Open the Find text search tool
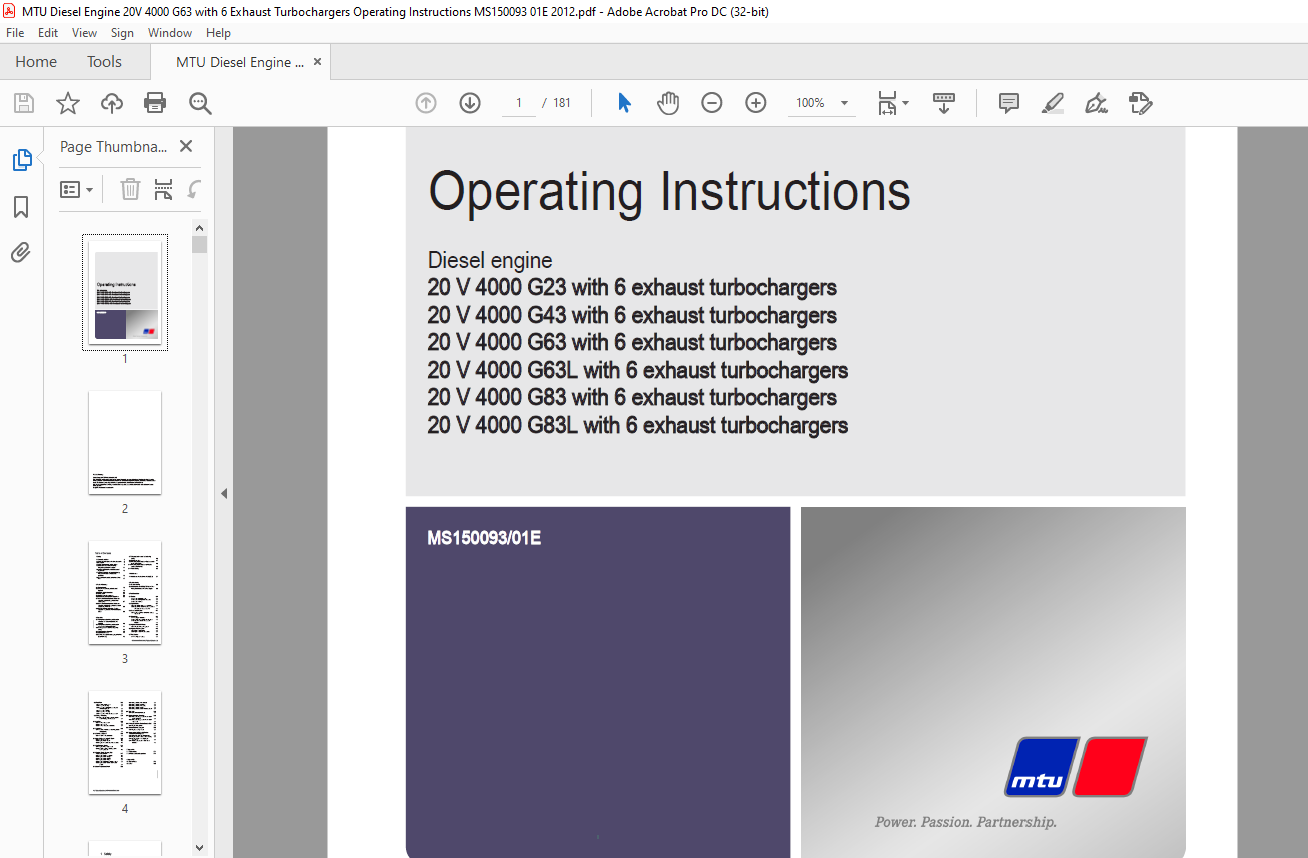Image resolution: width=1308 pixels, height=858 pixels. [x=200, y=103]
